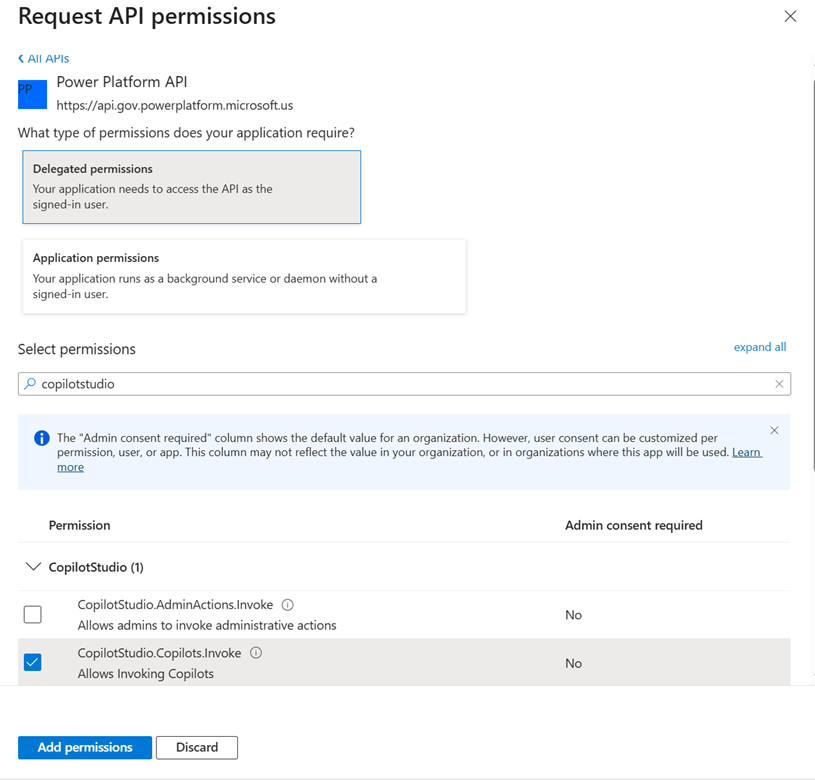Close the Request API permissions panel

click(790, 17)
